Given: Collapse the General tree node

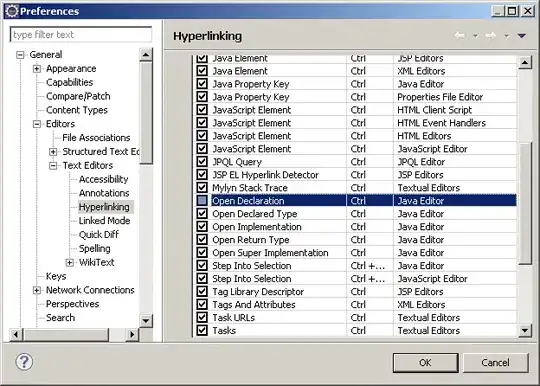Looking at the screenshot, I should [x=20, y=55].
